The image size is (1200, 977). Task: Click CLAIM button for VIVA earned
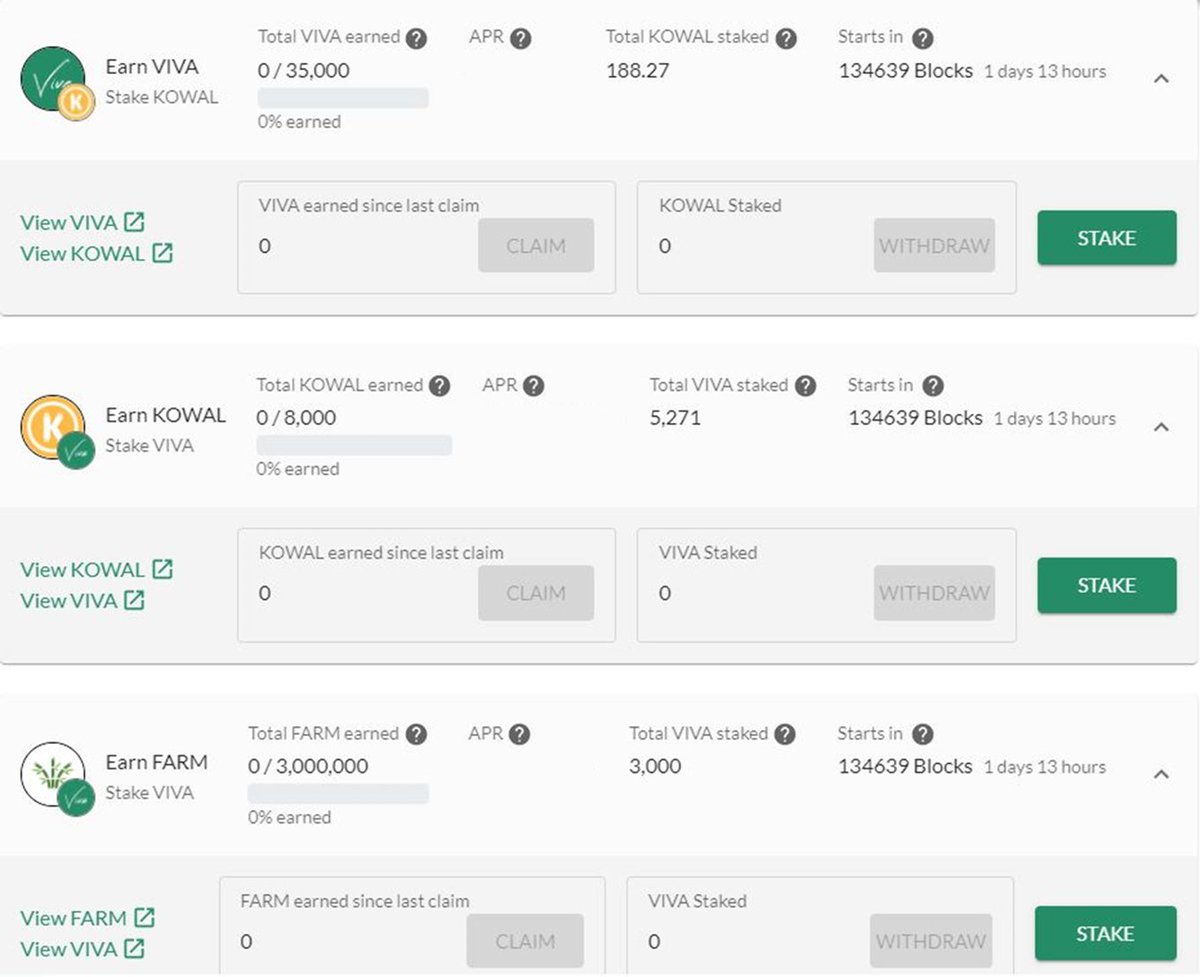pyautogui.click(x=536, y=245)
